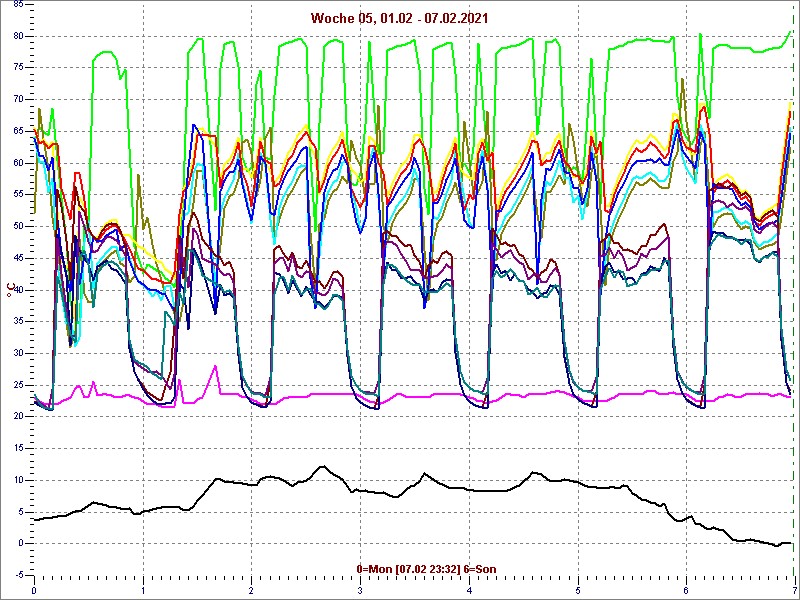Screen dimensions: 800x600
Task: Click the x-axis day marker 1
Action: click(143, 590)
